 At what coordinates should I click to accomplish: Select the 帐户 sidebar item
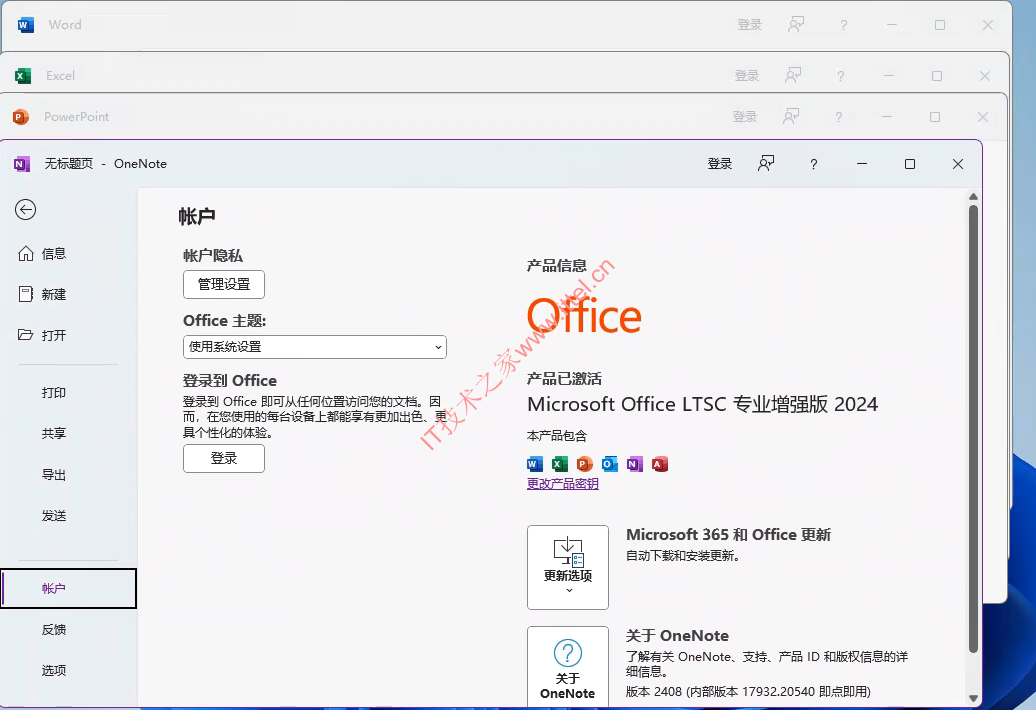pyautogui.click(x=69, y=588)
